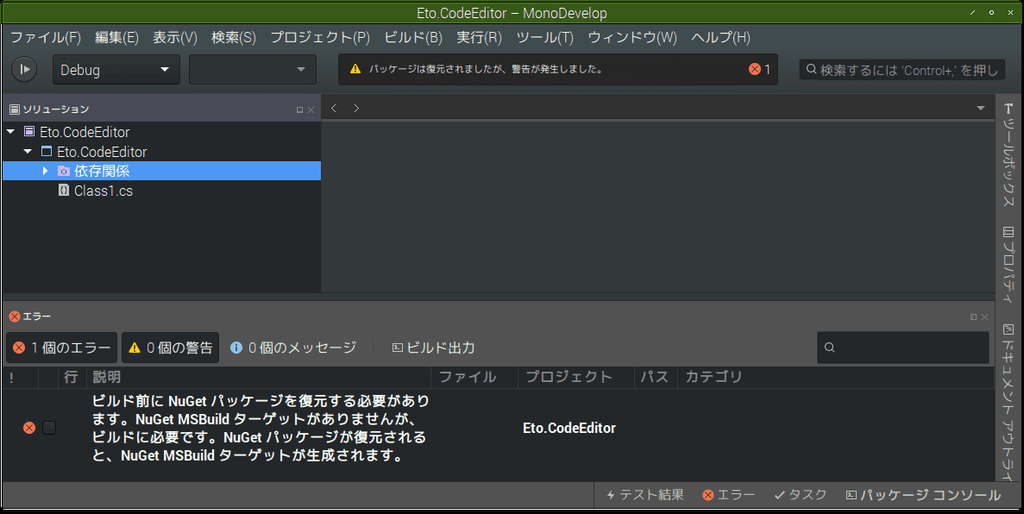1024x514 pixels.
Task: Close the ソリューション pad
Action: point(311,110)
